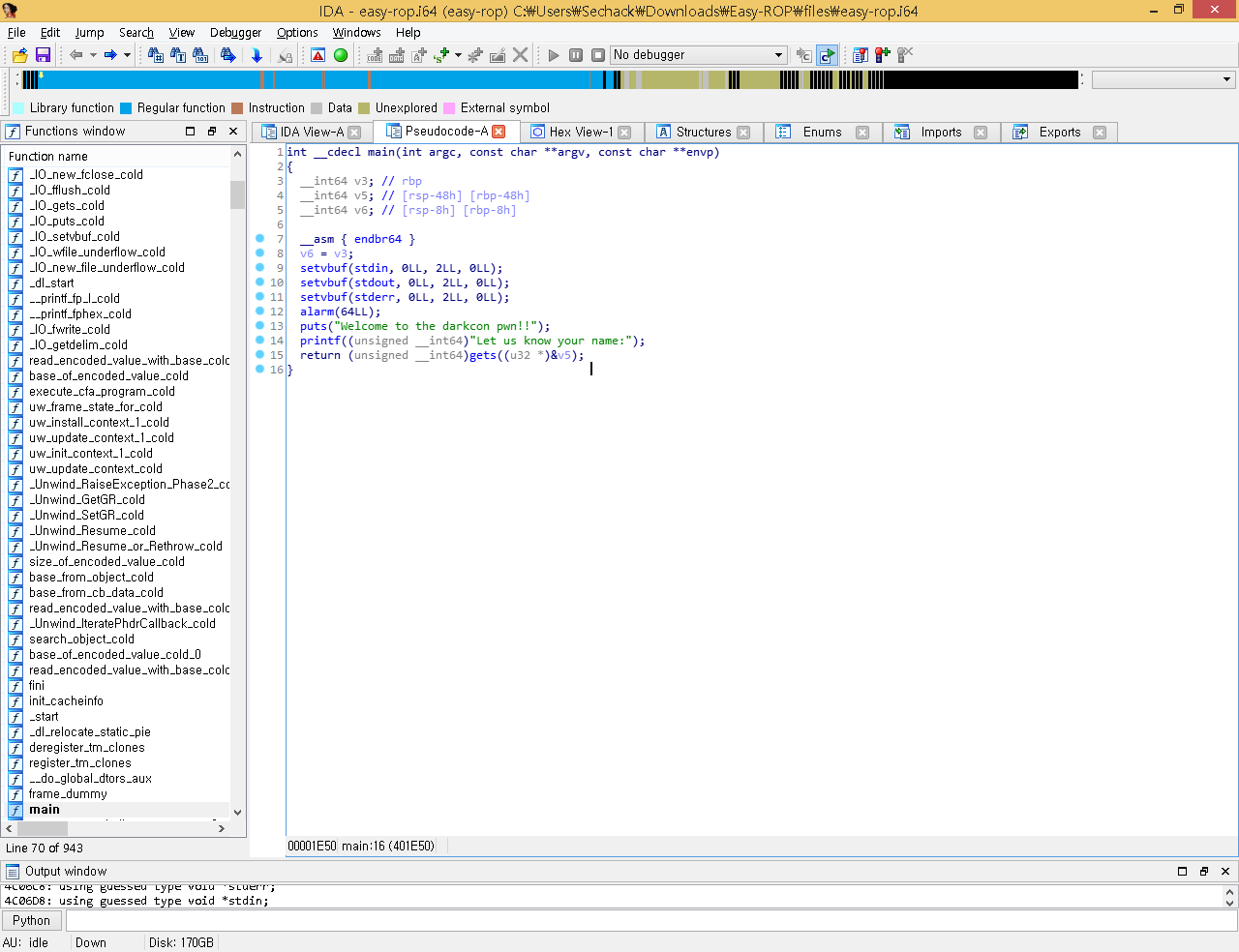The image size is (1239, 952).
Task: Toggle breakpoint dot at line 13
Action: pyautogui.click(x=259, y=326)
